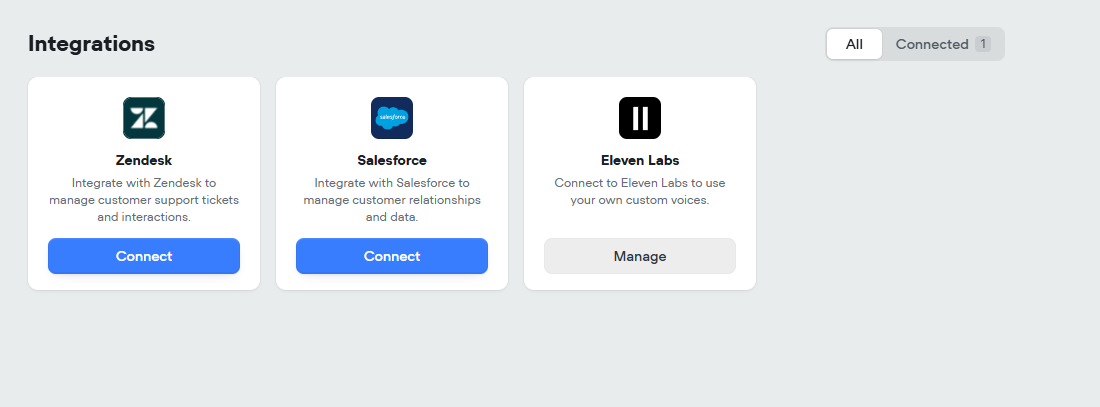
Task: Click the Zendesk support tickets description
Action: [144, 200]
